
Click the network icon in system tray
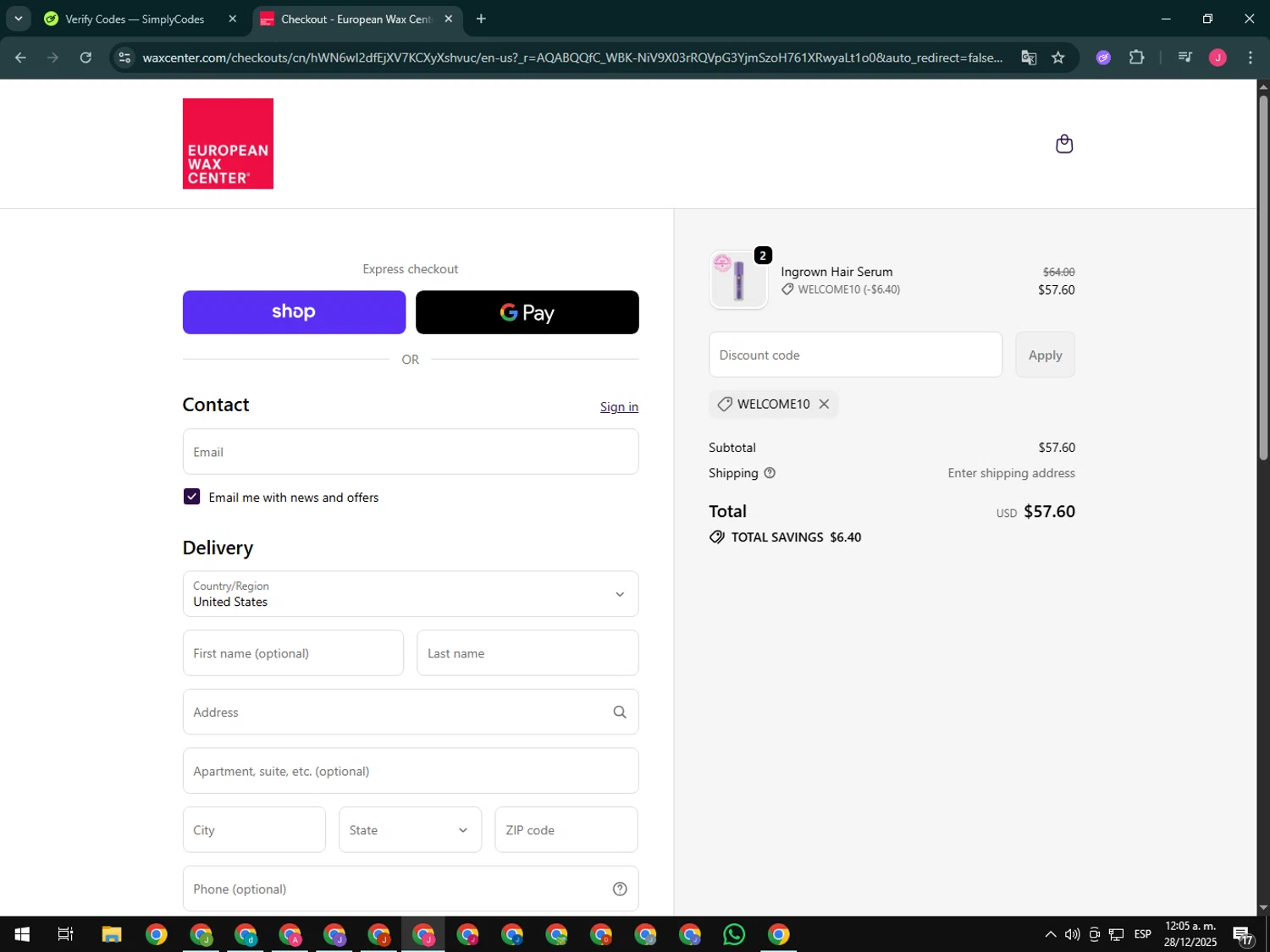1117,934
